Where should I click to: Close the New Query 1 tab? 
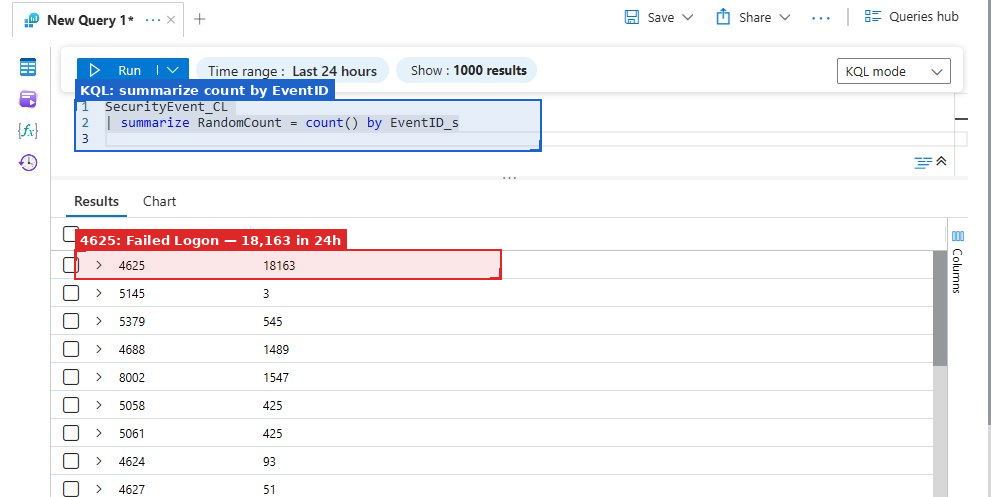coord(171,20)
